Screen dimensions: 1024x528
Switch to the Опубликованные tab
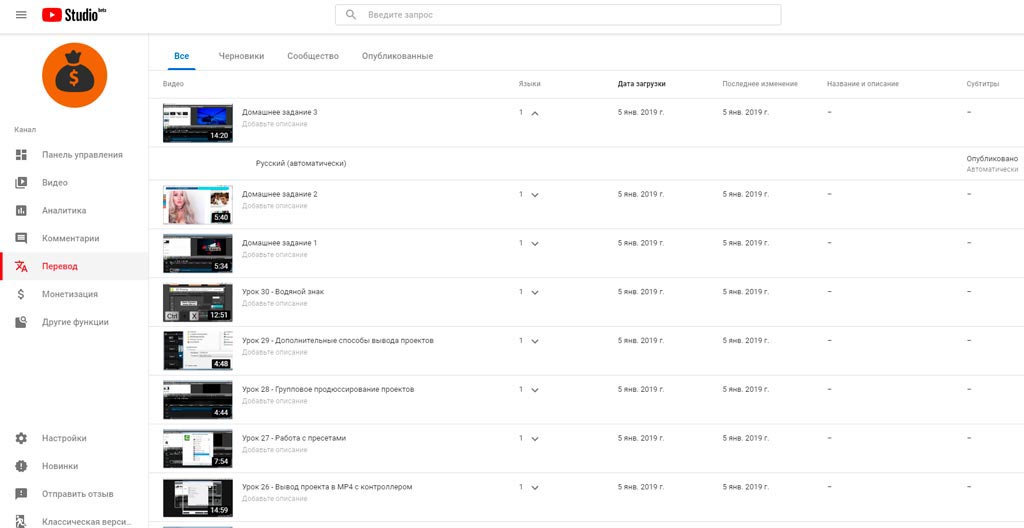[x=397, y=56]
